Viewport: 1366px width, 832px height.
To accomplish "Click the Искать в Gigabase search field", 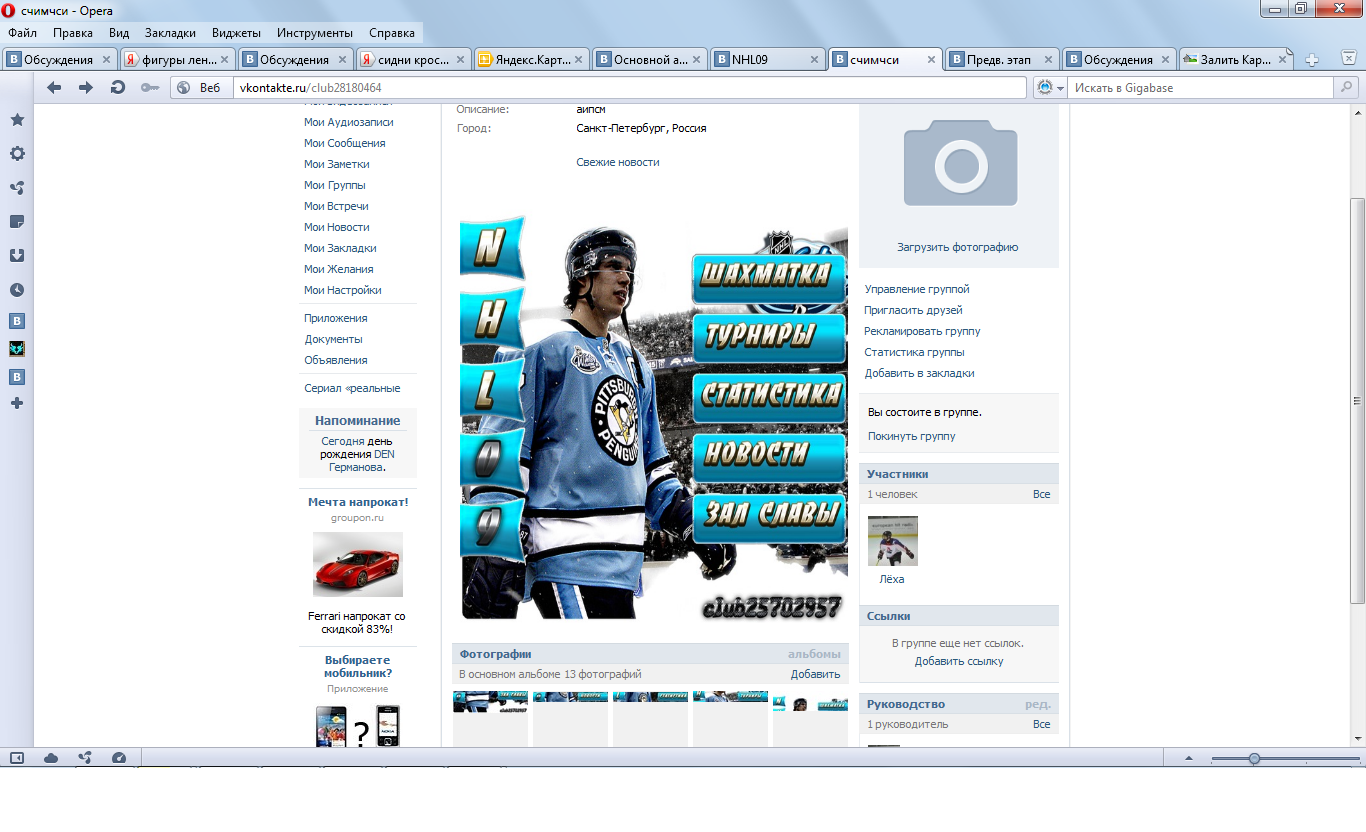I will click(x=1200, y=88).
